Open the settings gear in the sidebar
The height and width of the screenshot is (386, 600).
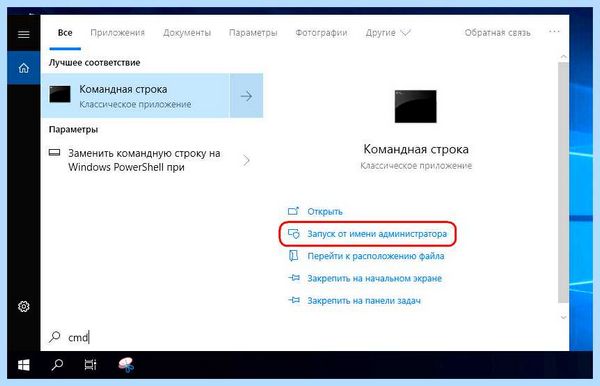pos(23,306)
